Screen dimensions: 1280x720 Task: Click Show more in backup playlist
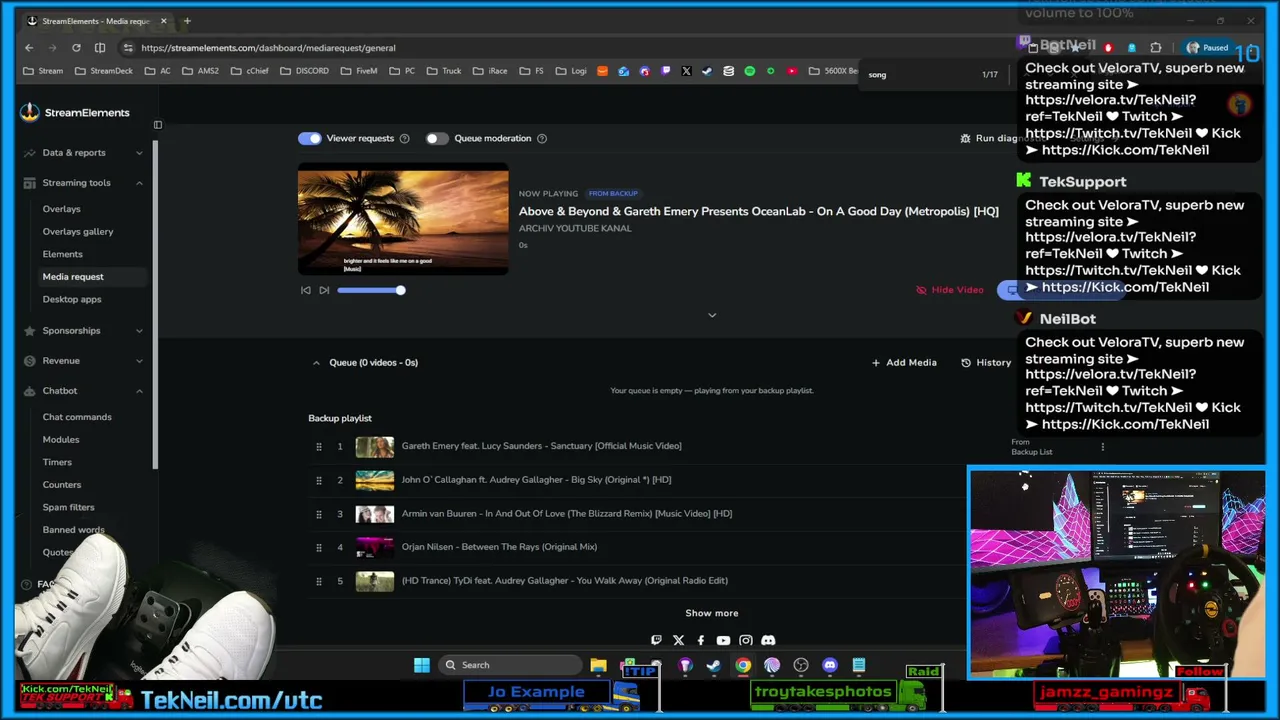click(712, 613)
